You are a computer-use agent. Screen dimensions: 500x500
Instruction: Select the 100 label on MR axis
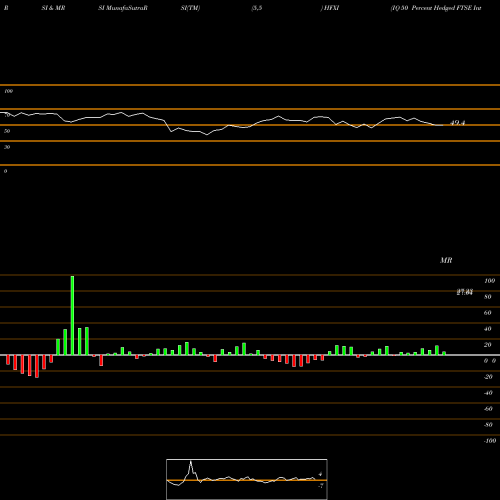pyautogui.click(x=489, y=281)
